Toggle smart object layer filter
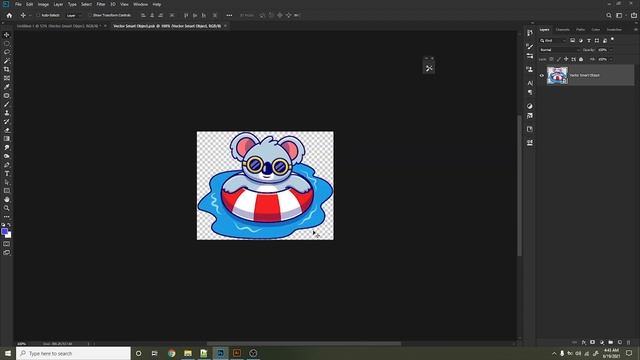 tap(605, 40)
